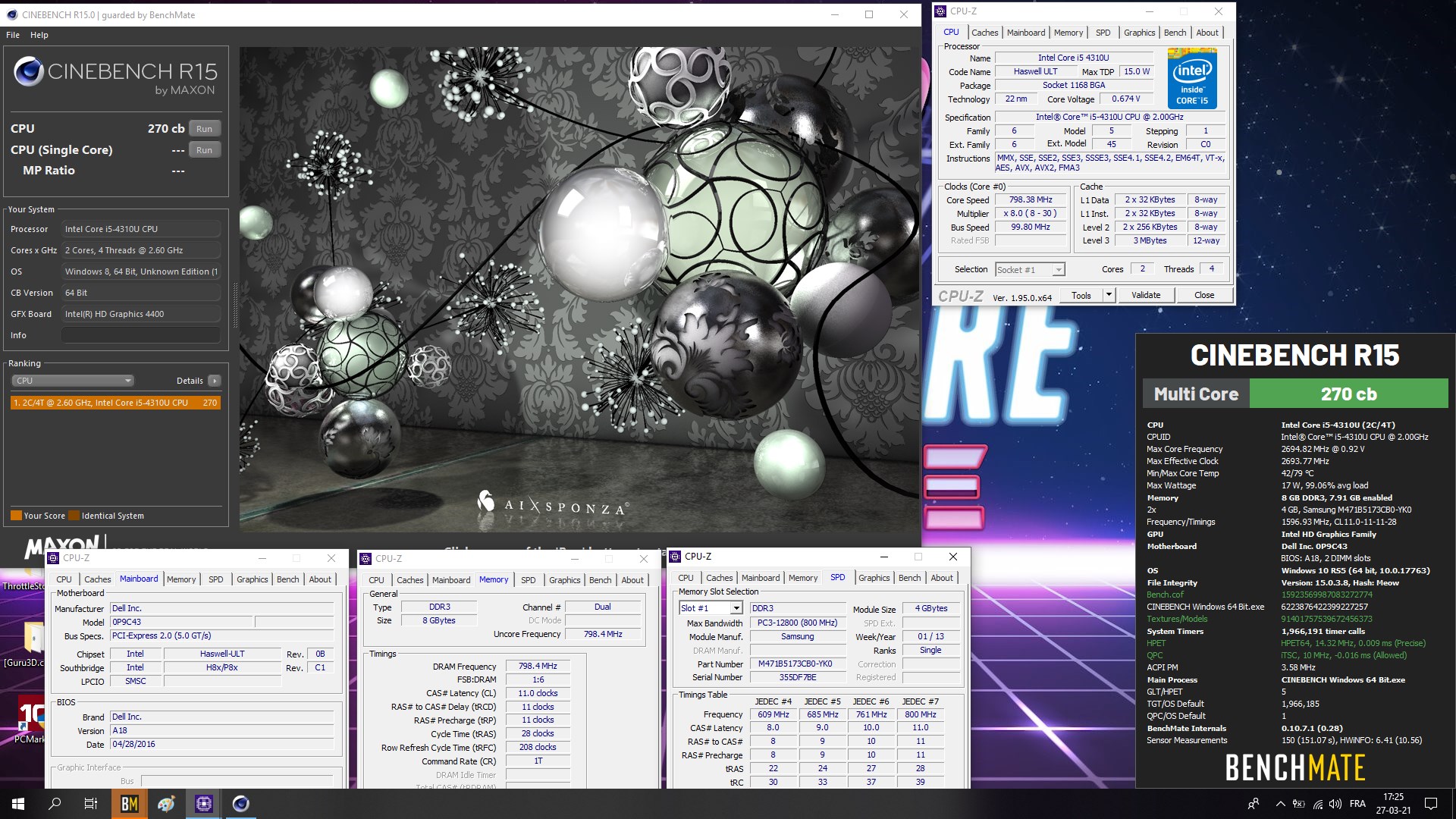Viewport: 1456px width, 819px height.
Task: Click the Bench.cof link in BenchMate
Action: pos(1165,595)
